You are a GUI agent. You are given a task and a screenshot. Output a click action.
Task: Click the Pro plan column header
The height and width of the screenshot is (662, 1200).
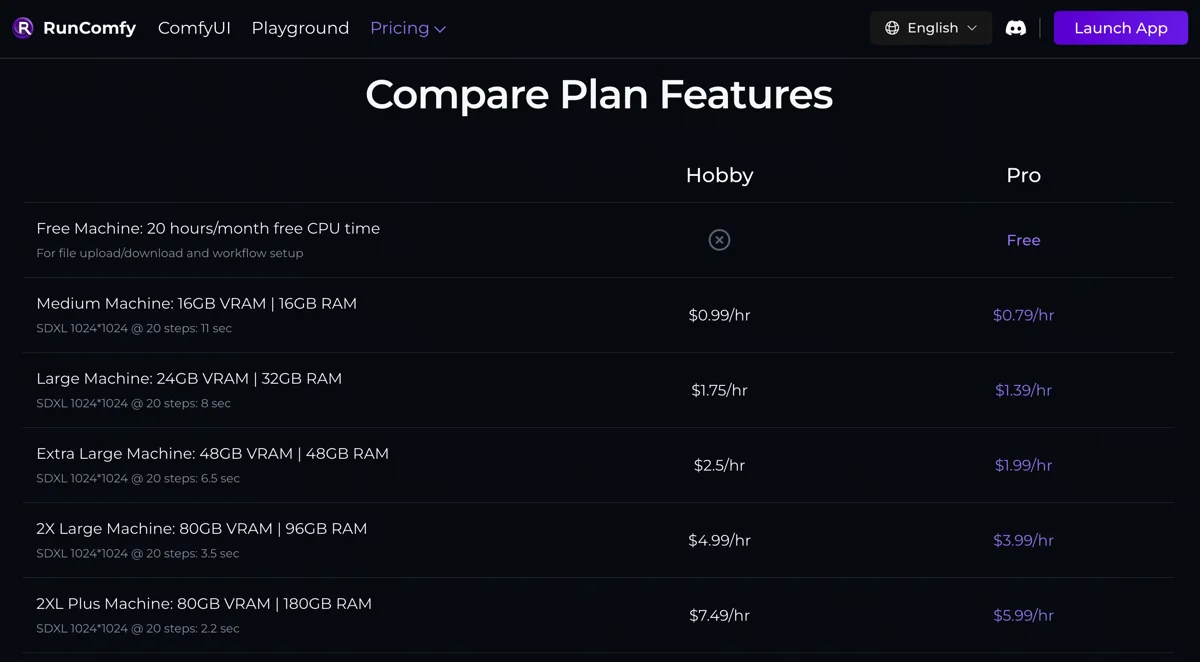1023,175
